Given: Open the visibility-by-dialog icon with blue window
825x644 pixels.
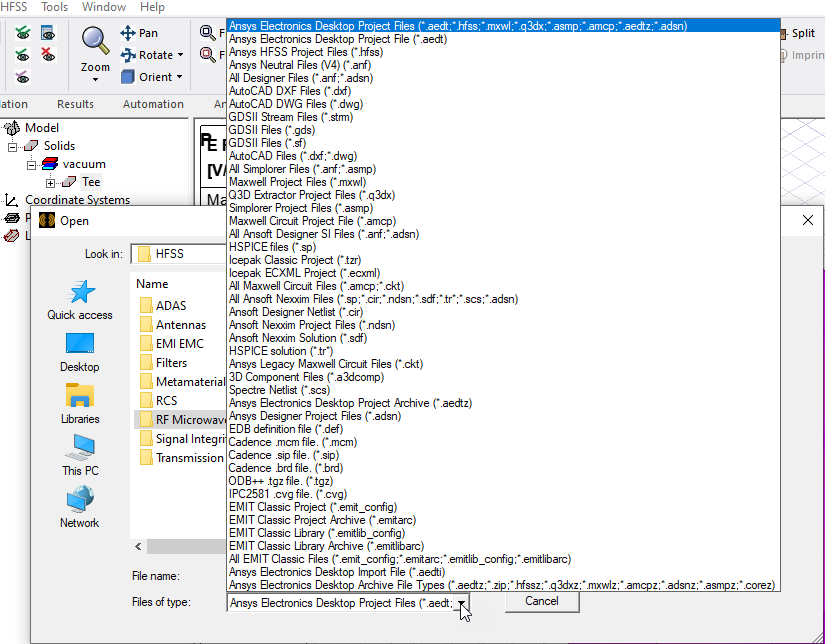Looking at the screenshot, I should [x=47, y=32].
